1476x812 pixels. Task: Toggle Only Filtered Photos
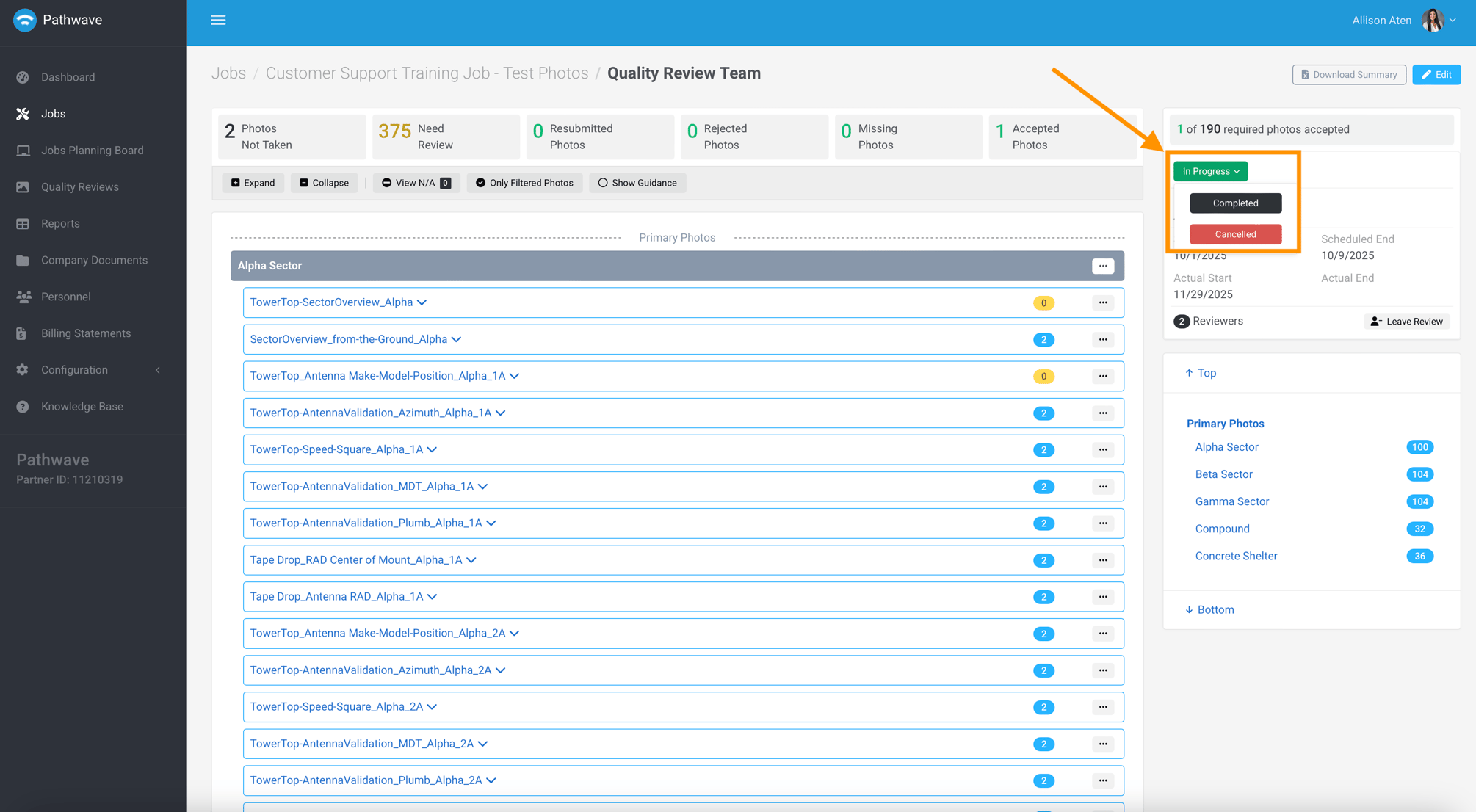click(524, 183)
